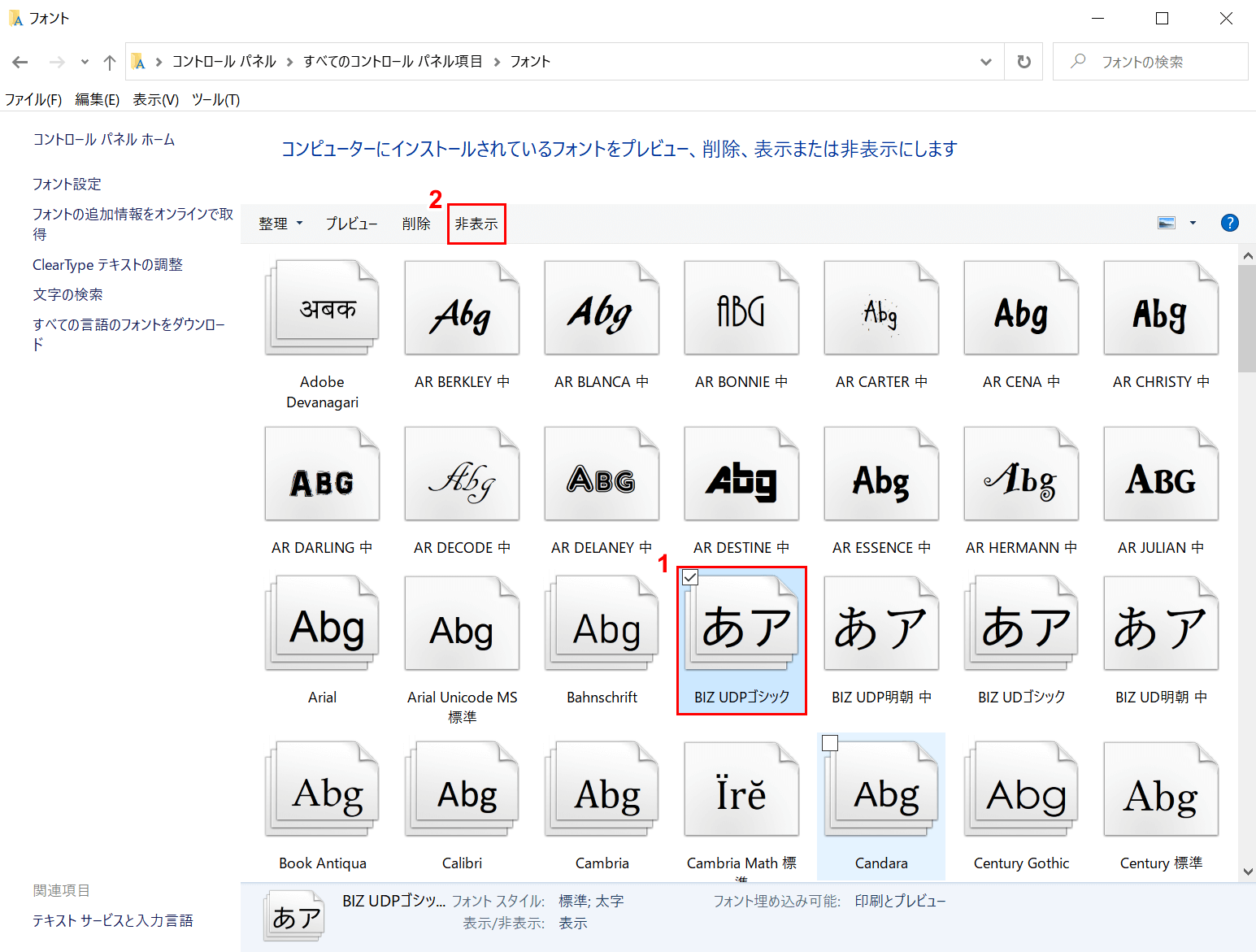Click BIZ UDPゴシック preview thumbnail in details pane
The image size is (1256, 952).
tap(295, 917)
